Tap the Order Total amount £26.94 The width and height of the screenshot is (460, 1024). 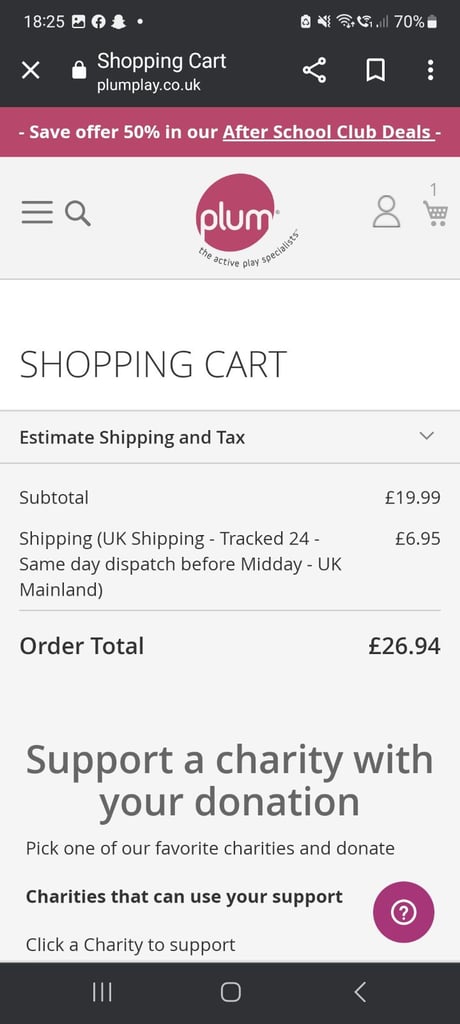coord(404,646)
